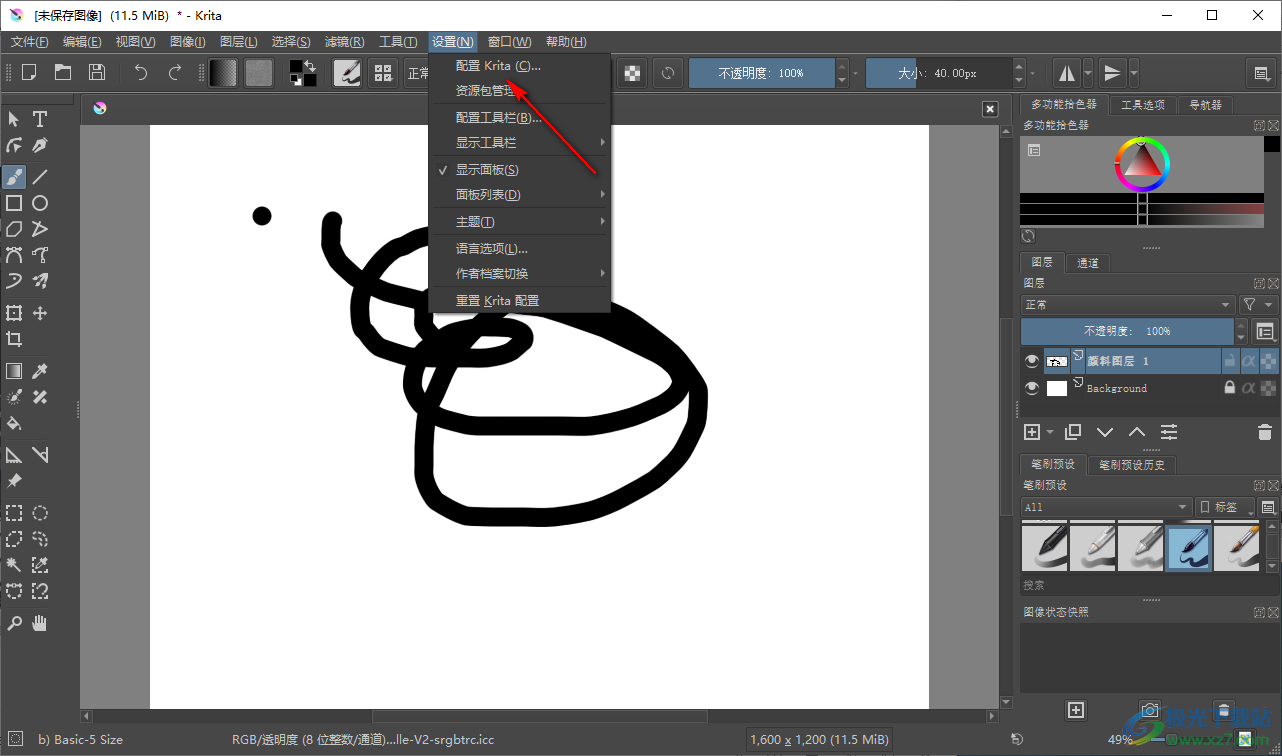Image resolution: width=1282 pixels, height=756 pixels.
Task: Adjust the brush 不透明度 100% slider
Action: pyautogui.click(x=762, y=73)
